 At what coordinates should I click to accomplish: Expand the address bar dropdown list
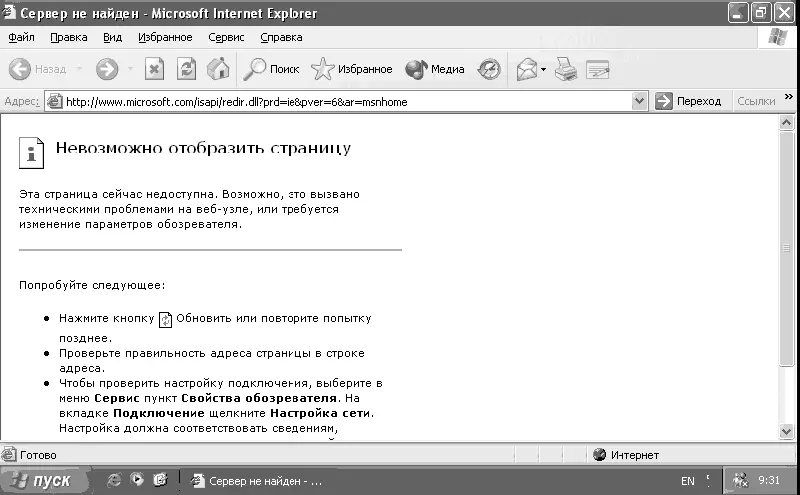pyautogui.click(x=640, y=101)
